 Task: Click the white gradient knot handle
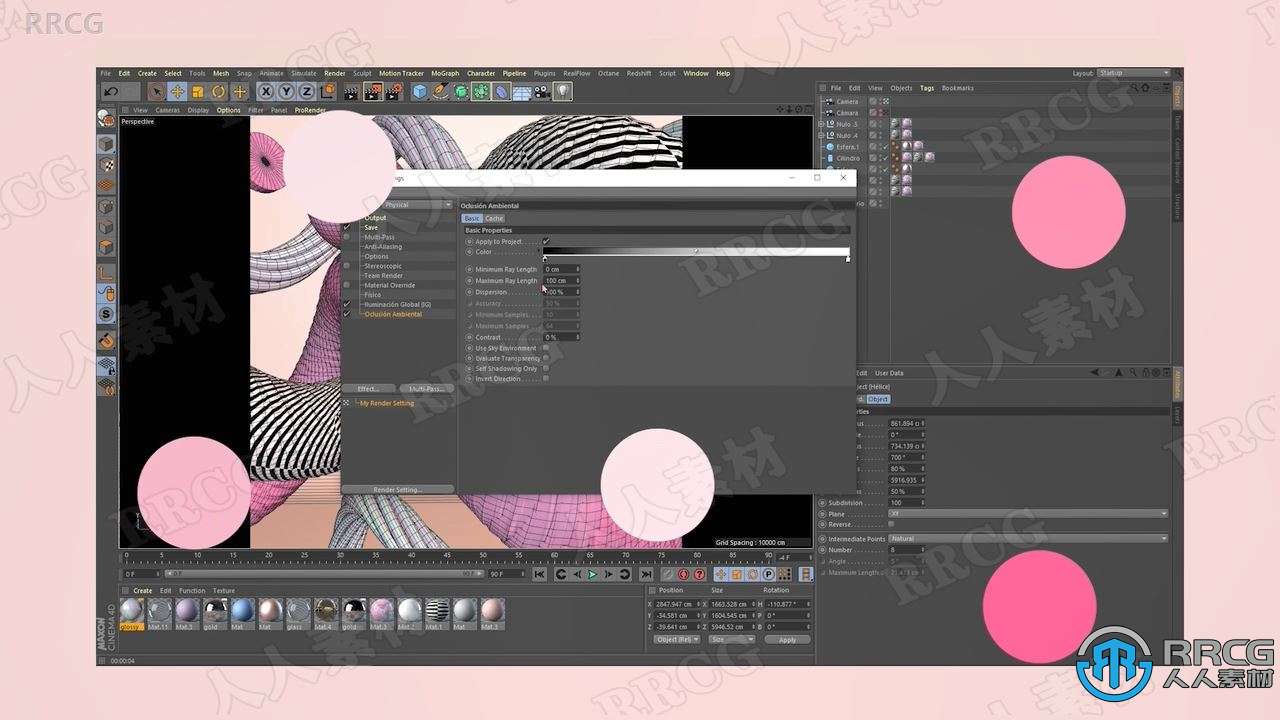pyautogui.click(x=848, y=259)
